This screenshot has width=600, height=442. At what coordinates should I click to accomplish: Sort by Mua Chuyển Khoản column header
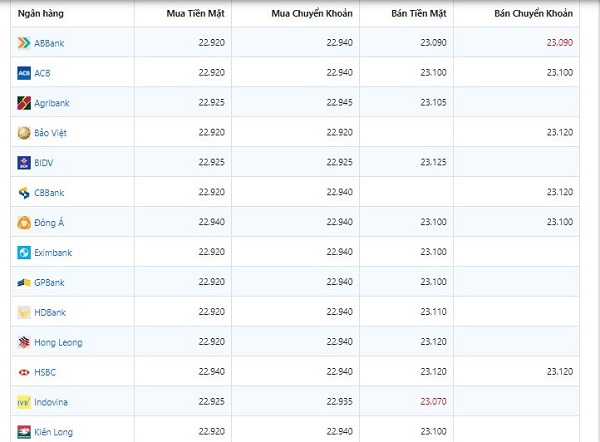click(312, 14)
